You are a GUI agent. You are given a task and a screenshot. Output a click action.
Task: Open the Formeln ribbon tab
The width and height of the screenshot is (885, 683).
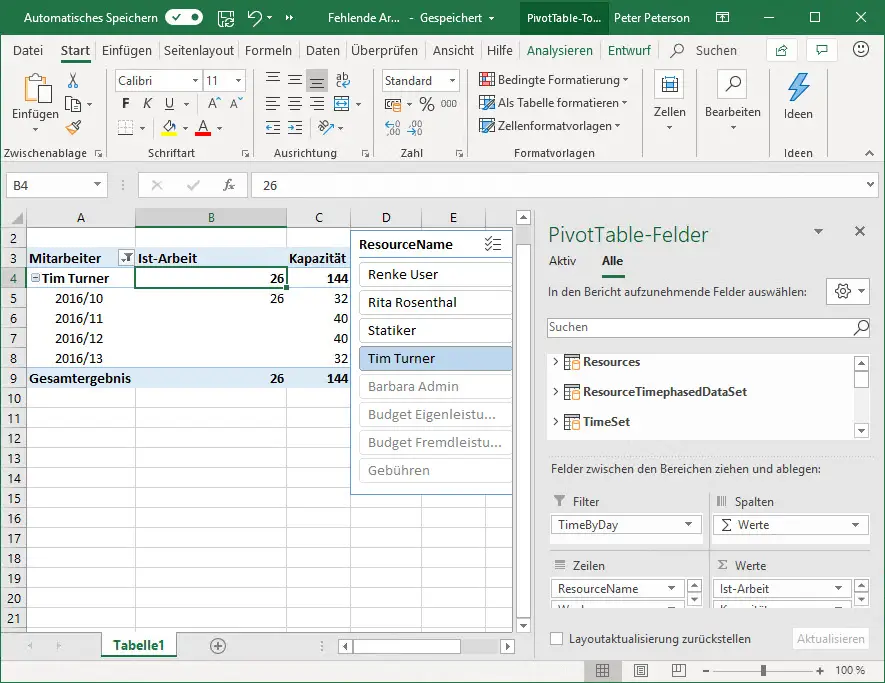[x=268, y=50]
